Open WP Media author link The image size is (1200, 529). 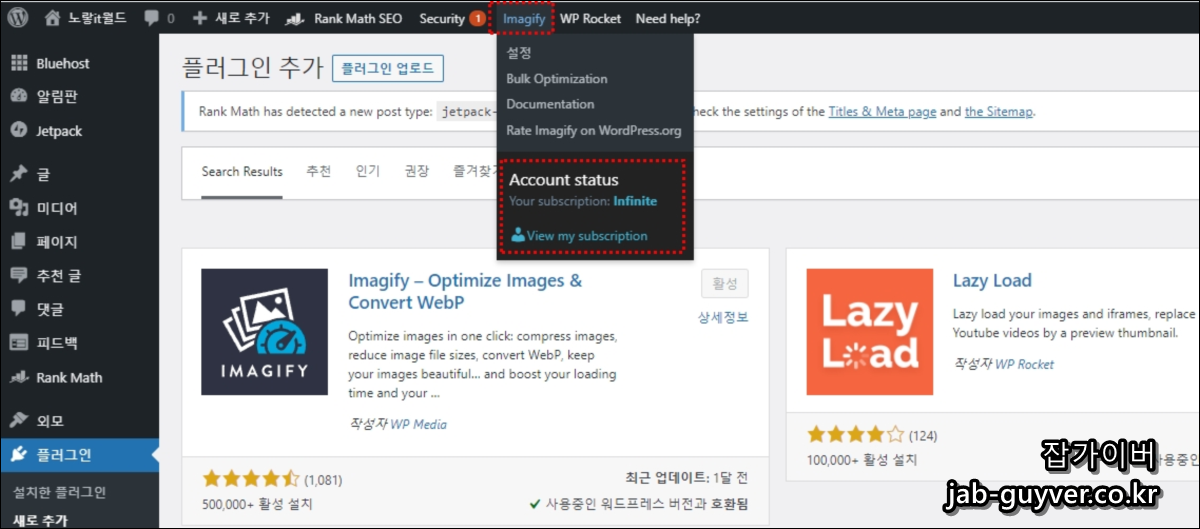(418, 424)
